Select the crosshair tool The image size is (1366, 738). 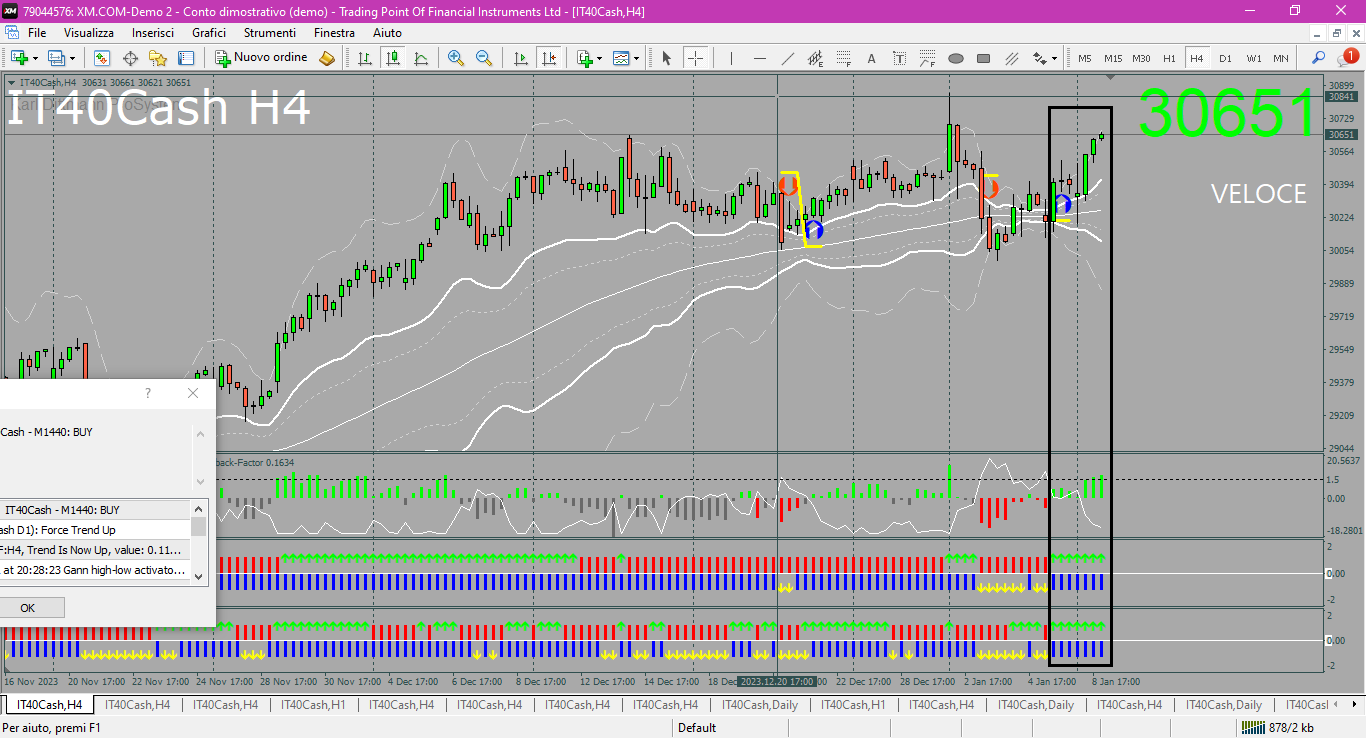pos(695,58)
